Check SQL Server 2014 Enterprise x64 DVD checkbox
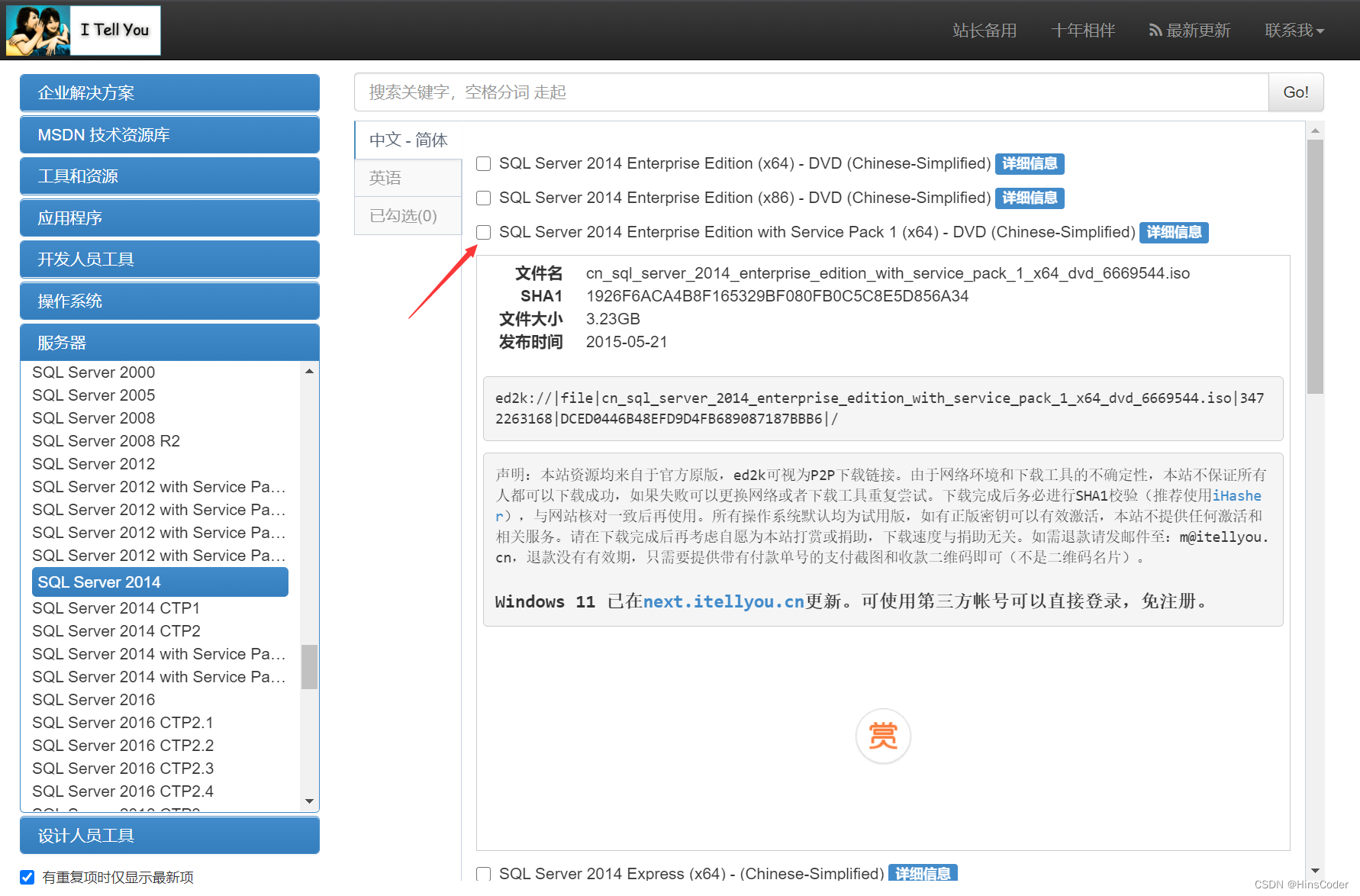 pos(484,164)
